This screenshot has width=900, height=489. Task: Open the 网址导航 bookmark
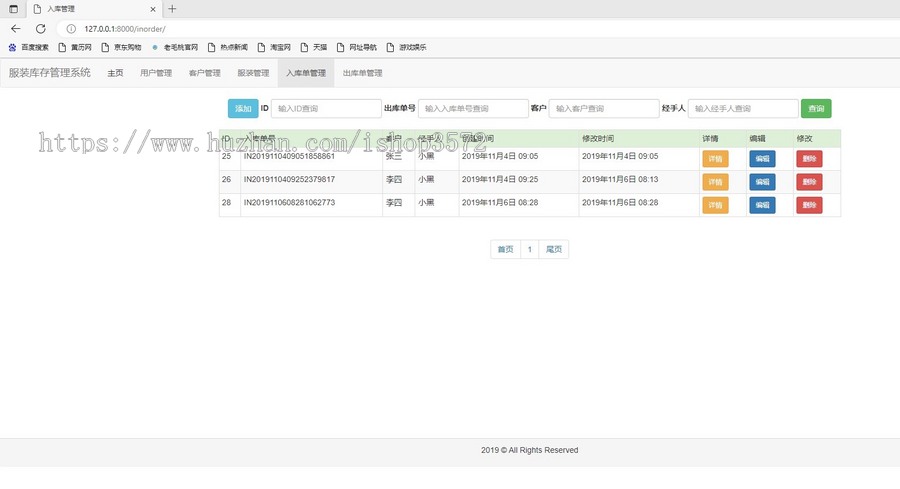pos(357,47)
